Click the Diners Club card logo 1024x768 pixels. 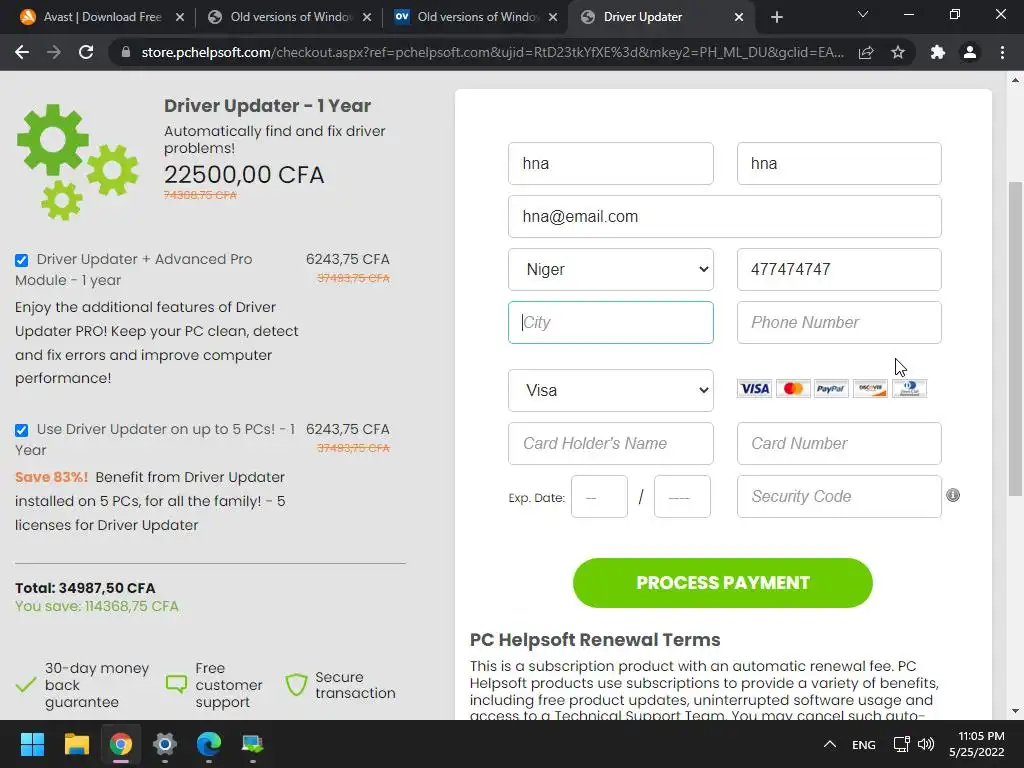pos(909,389)
